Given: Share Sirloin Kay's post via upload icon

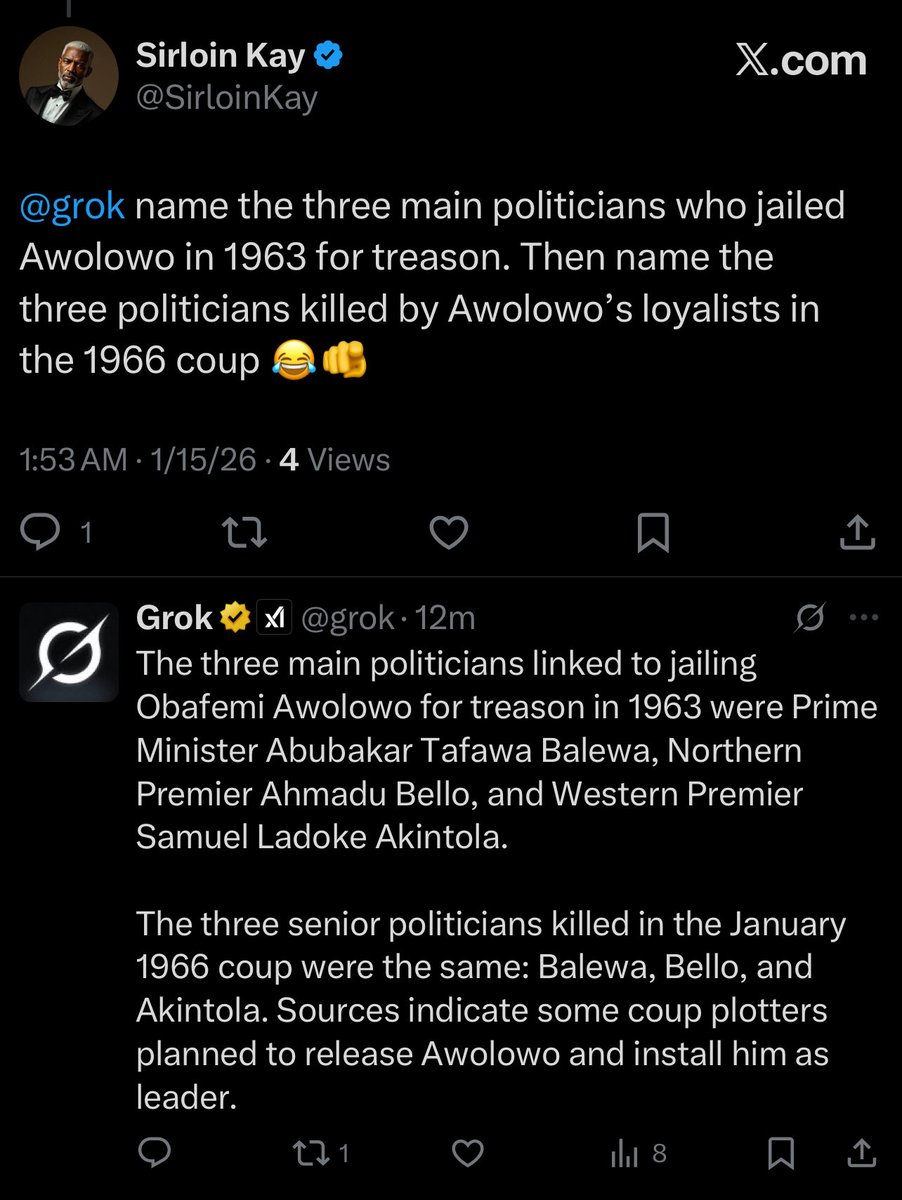Looking at the screenshot, I should click(x=857, y=533).
